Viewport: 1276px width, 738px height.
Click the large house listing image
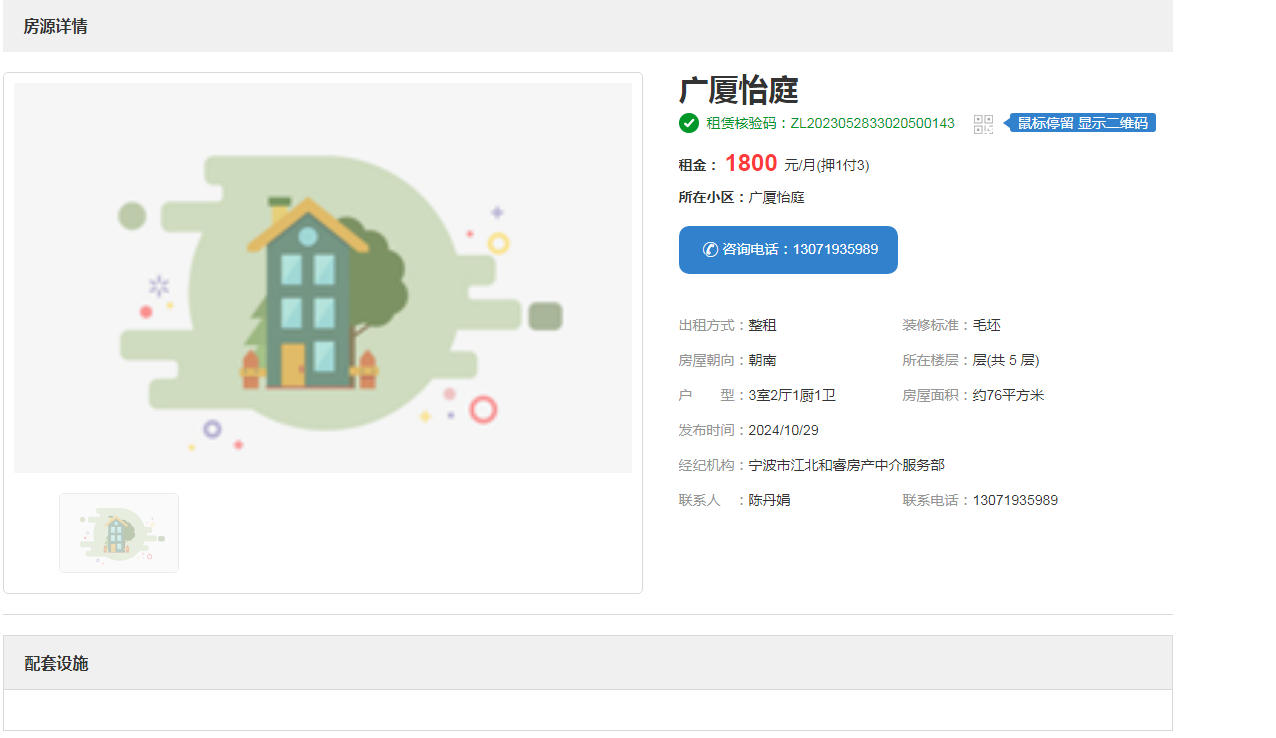point(323,277)
